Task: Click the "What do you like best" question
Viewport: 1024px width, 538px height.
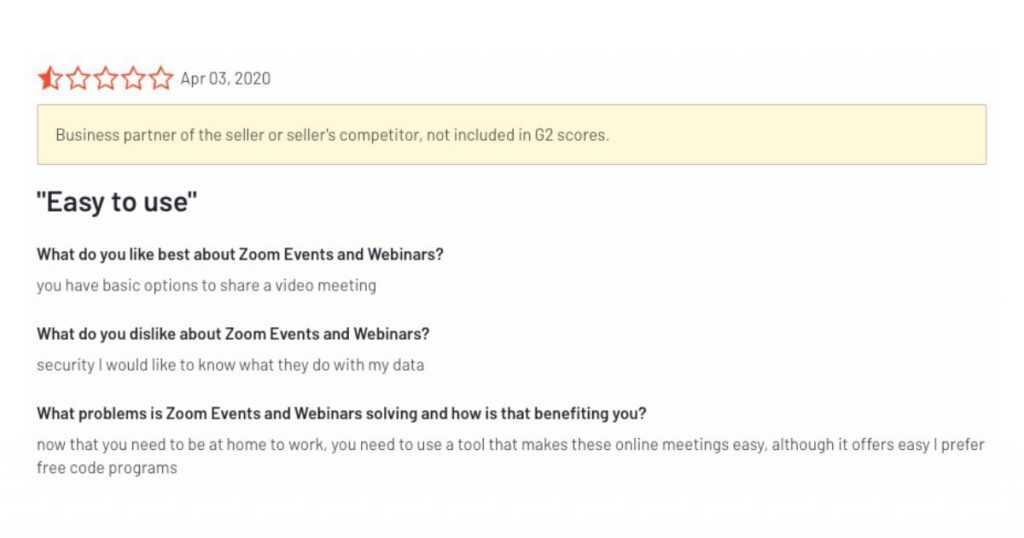Action: pos(240,254)
